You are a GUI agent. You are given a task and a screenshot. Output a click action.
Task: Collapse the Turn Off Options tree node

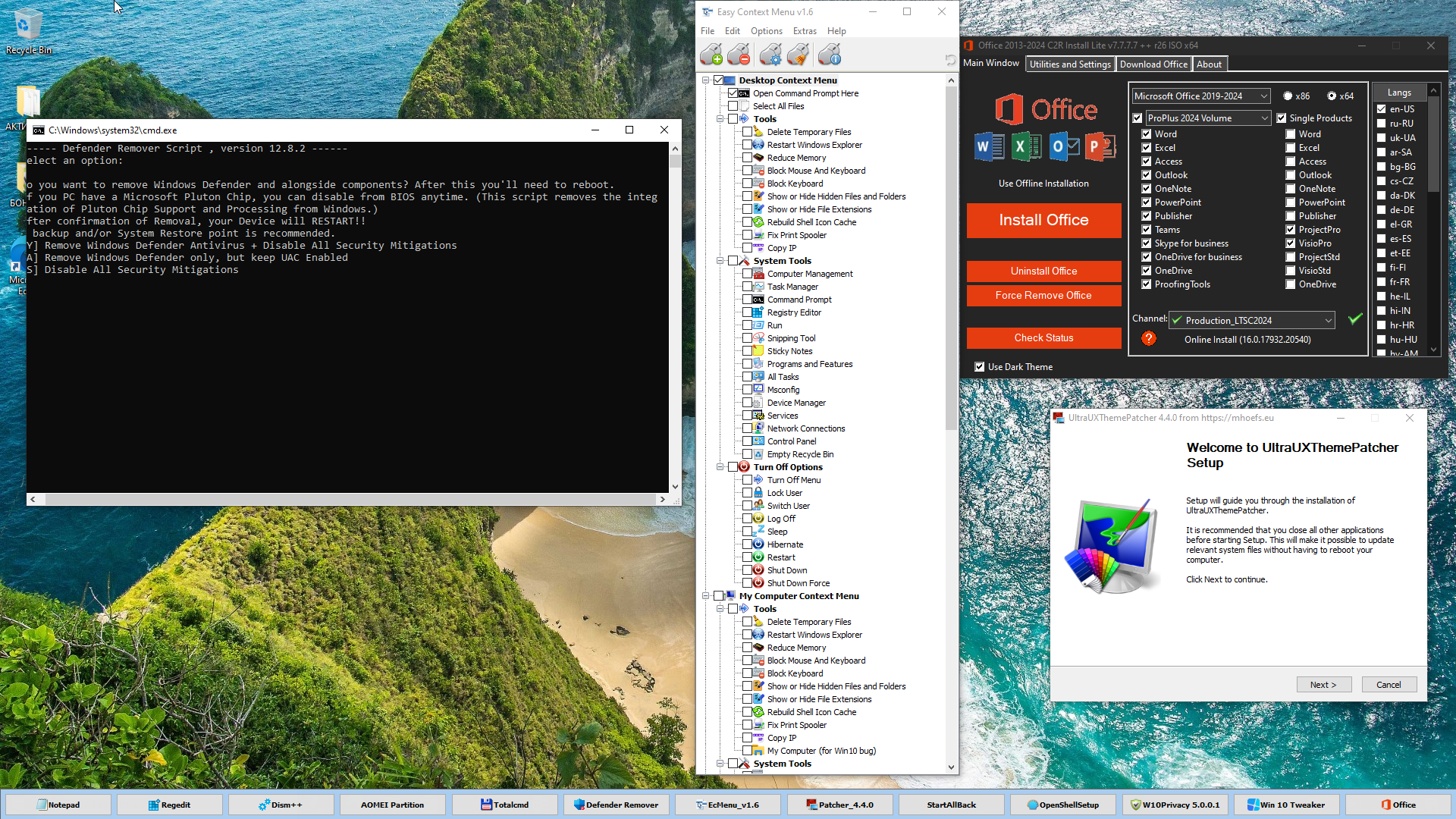(720, 467)
